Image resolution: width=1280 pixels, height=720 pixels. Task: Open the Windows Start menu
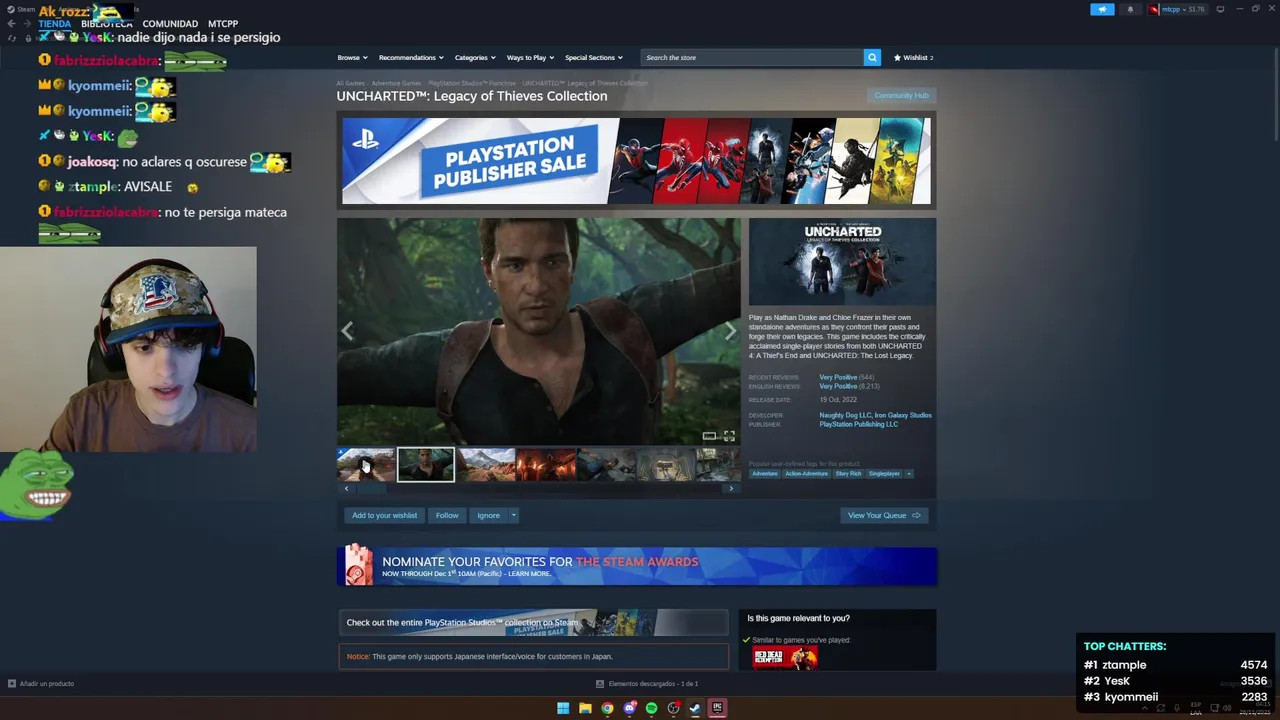[x=563, y=708]
